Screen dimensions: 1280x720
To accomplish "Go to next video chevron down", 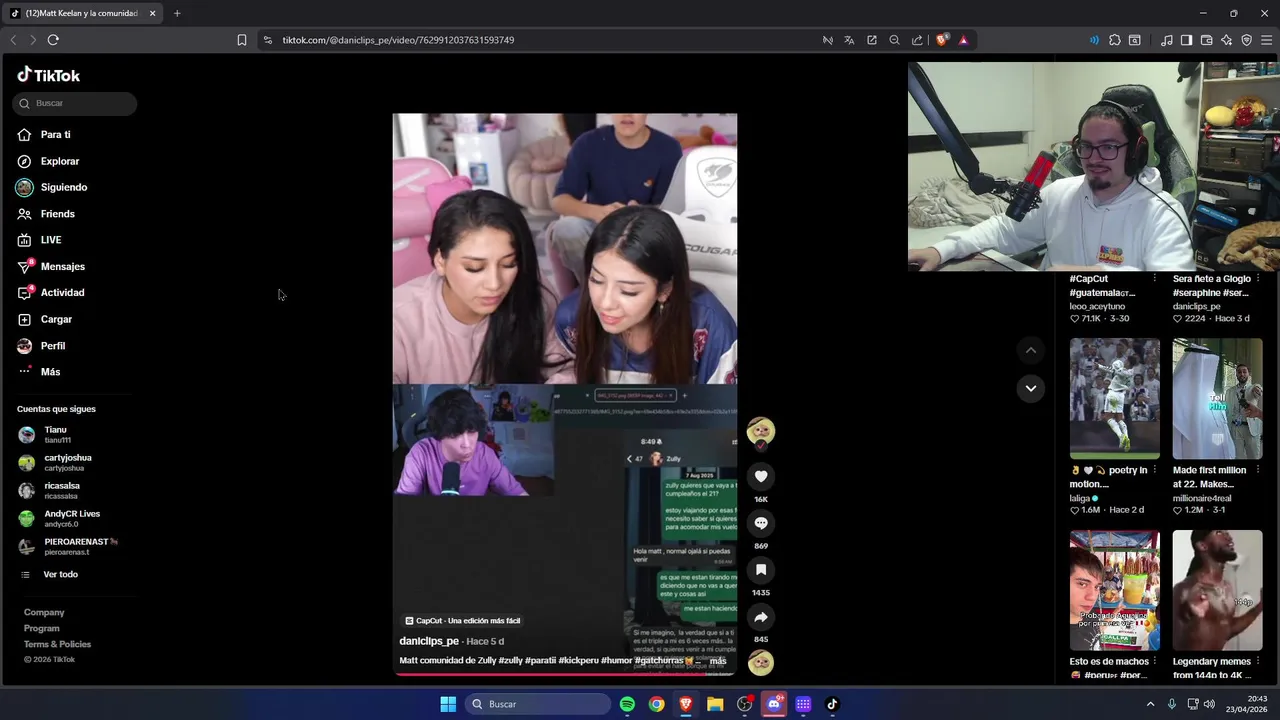I will (x=1031, y=388).
